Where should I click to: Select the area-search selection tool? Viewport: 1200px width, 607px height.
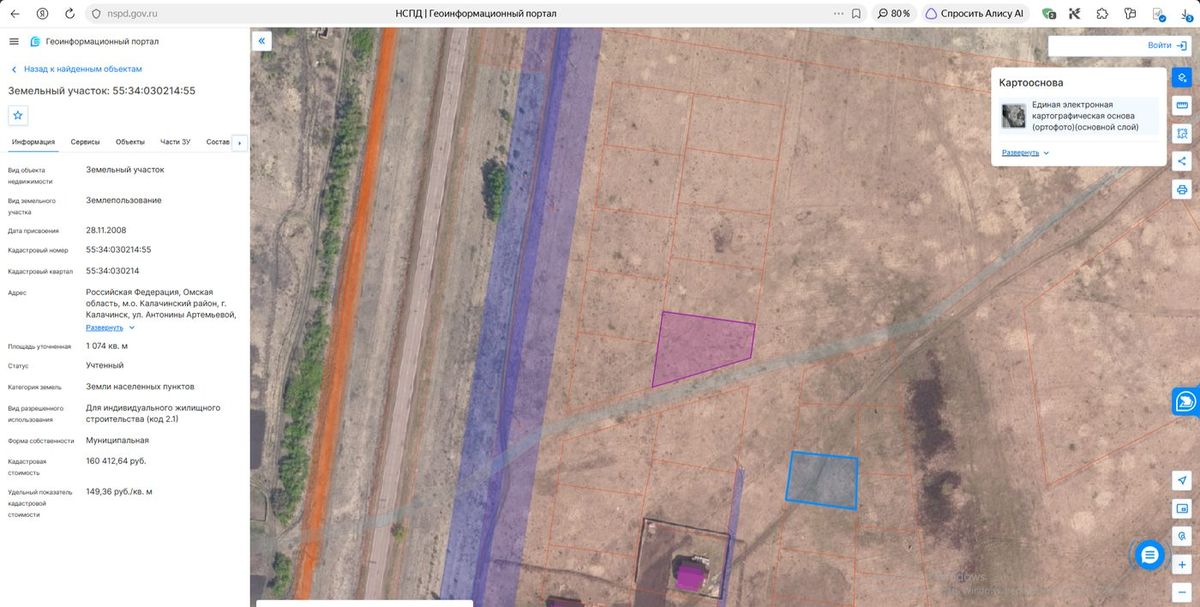pos(1182,133)
